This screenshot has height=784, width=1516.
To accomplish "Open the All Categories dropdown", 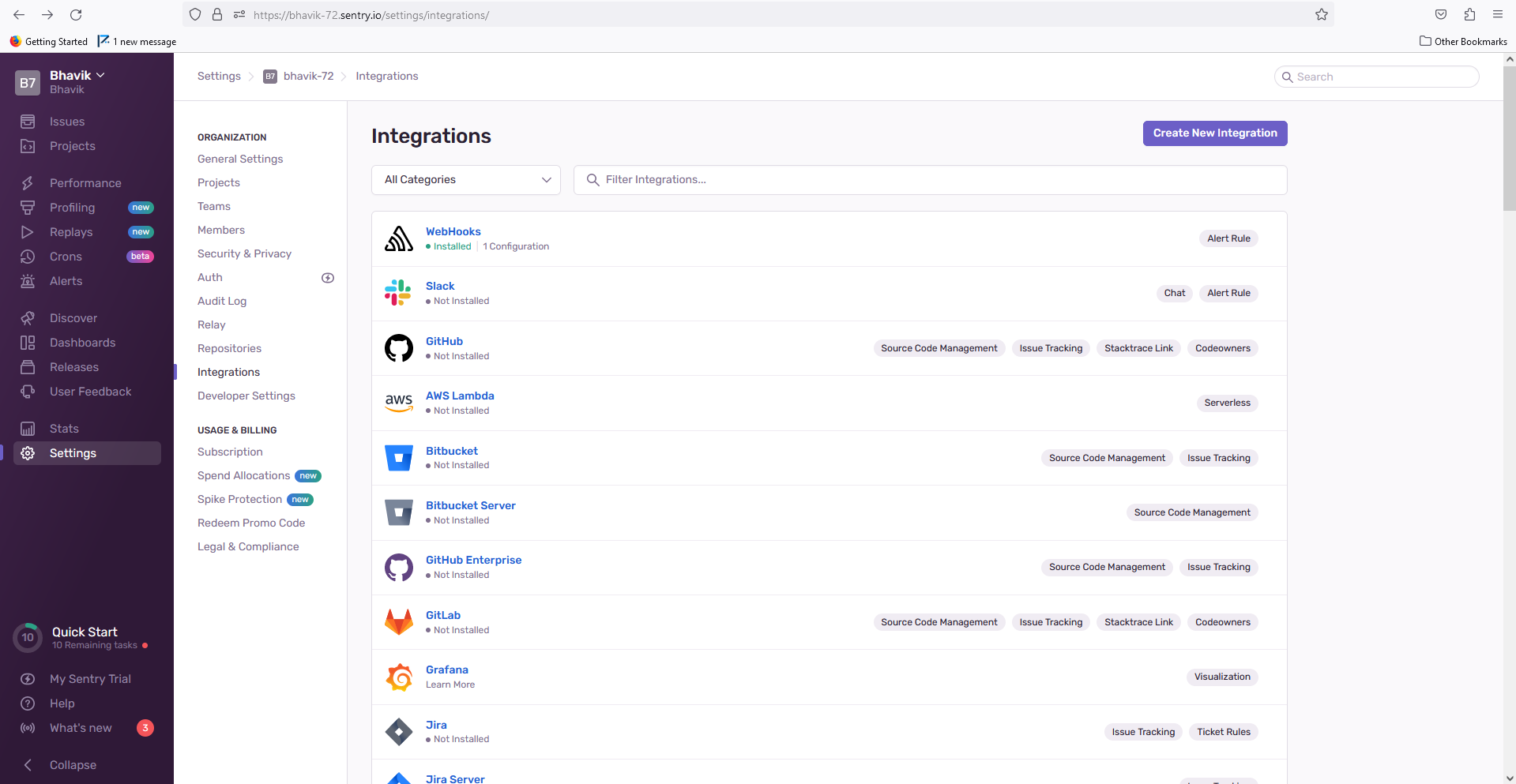I will point(466,180).
